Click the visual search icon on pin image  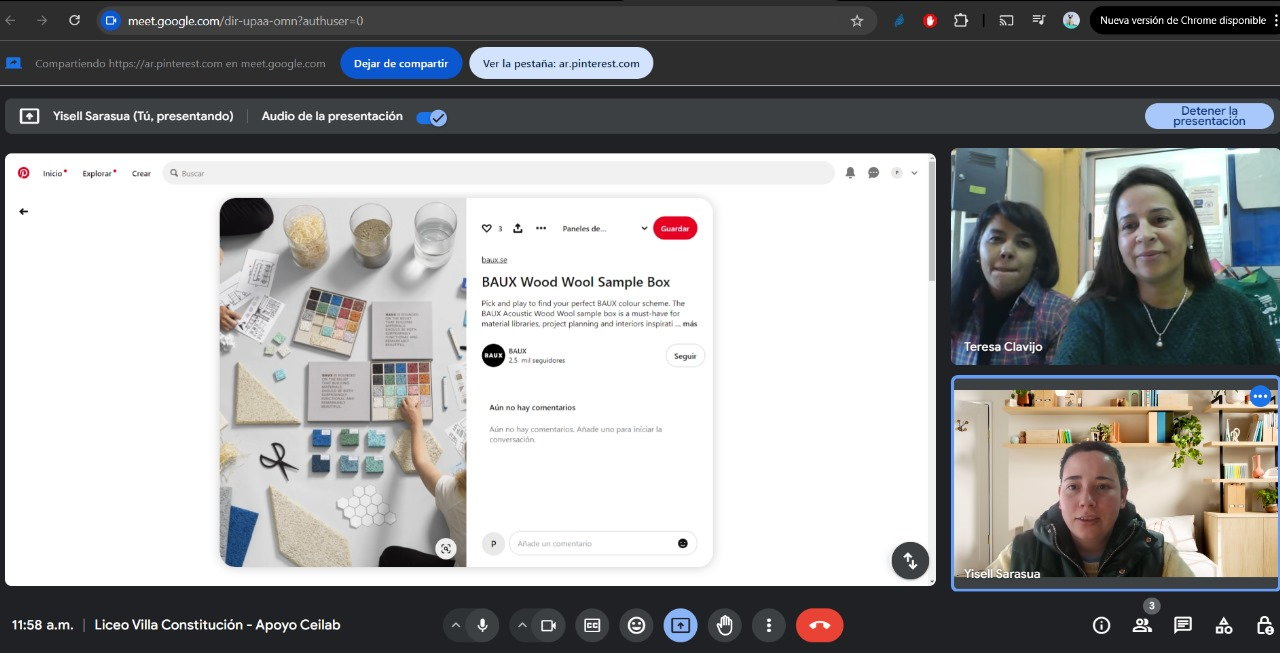pyautogui.click(x=446, y=548)
